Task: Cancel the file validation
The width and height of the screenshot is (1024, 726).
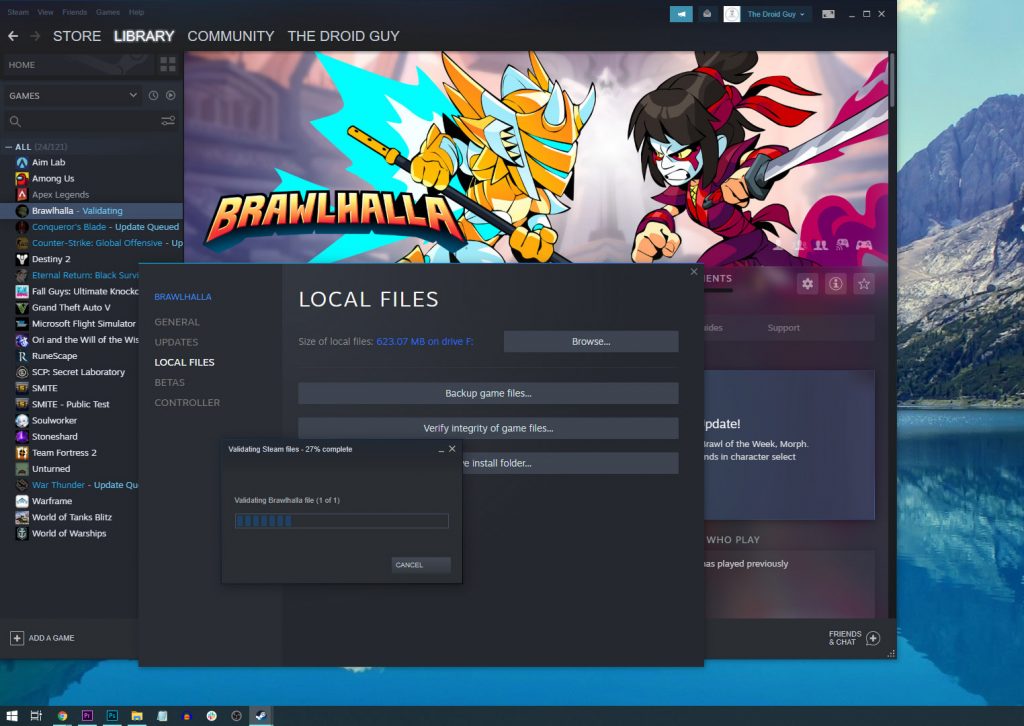Action: point(421,565)
